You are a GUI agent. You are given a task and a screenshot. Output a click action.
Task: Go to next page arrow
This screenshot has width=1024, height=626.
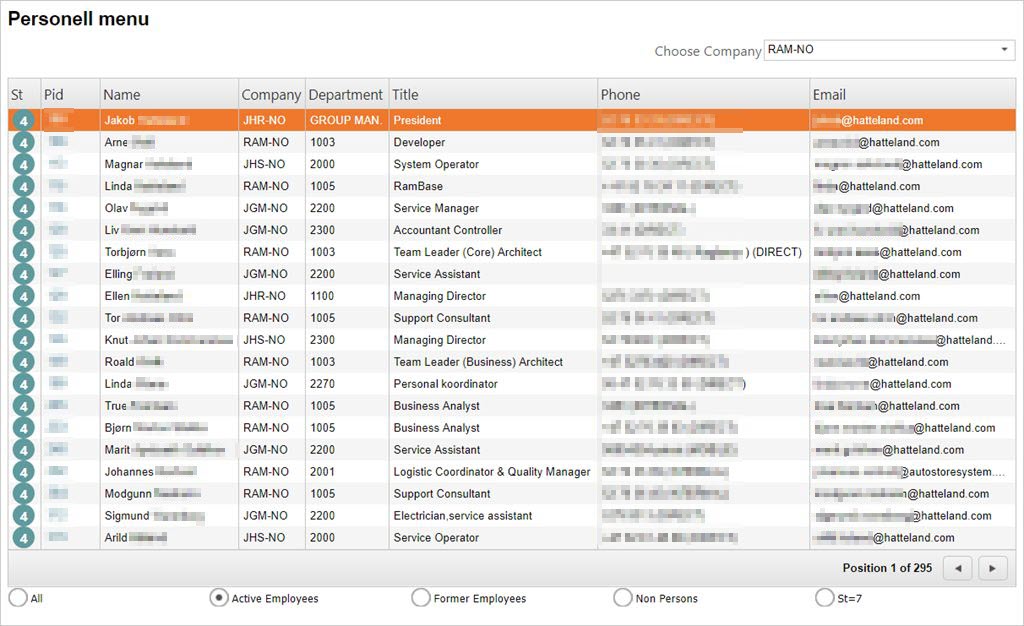(x=992, y=568)
